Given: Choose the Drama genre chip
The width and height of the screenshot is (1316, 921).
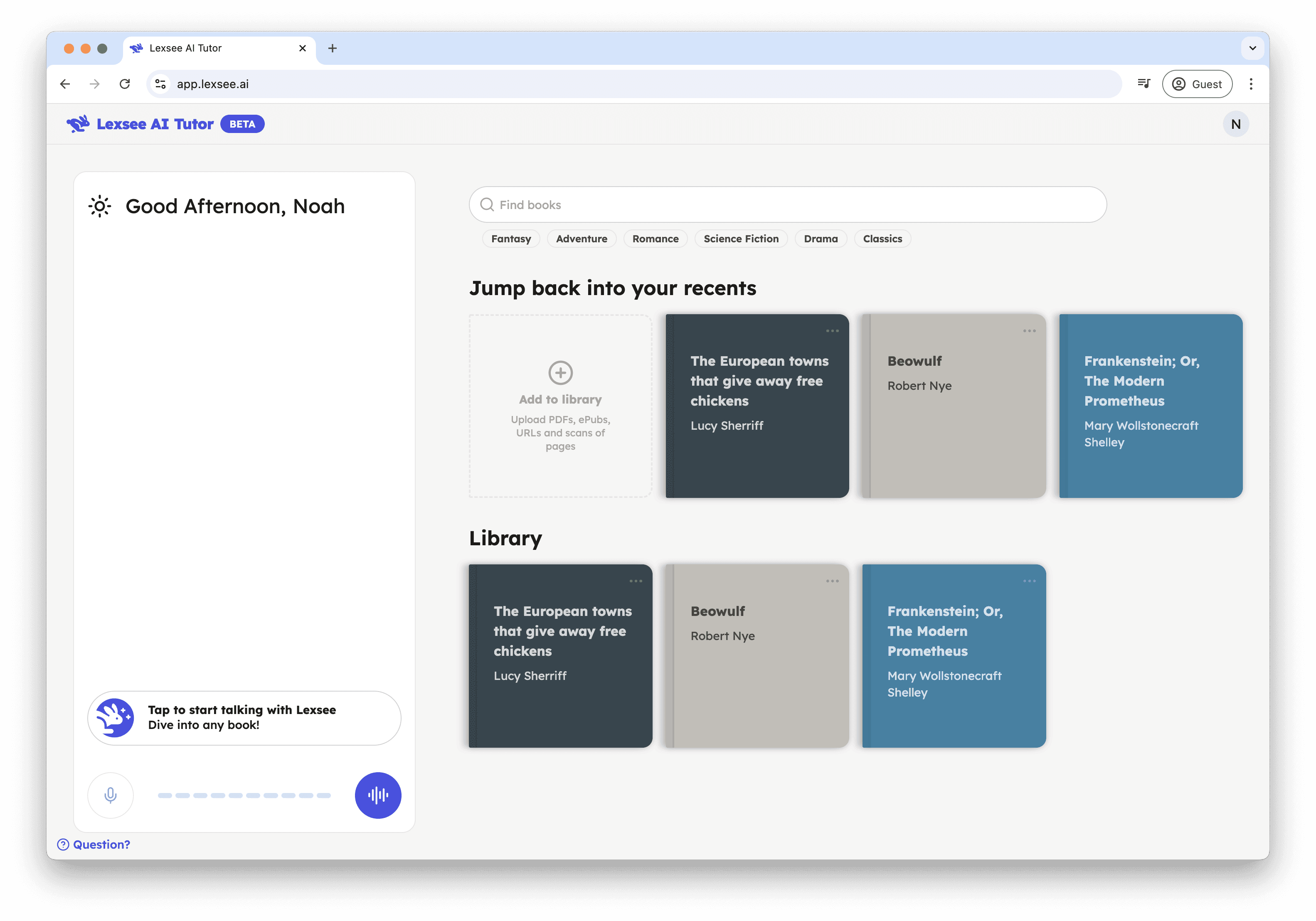Looking at the screenshot, I should point(820,239).
